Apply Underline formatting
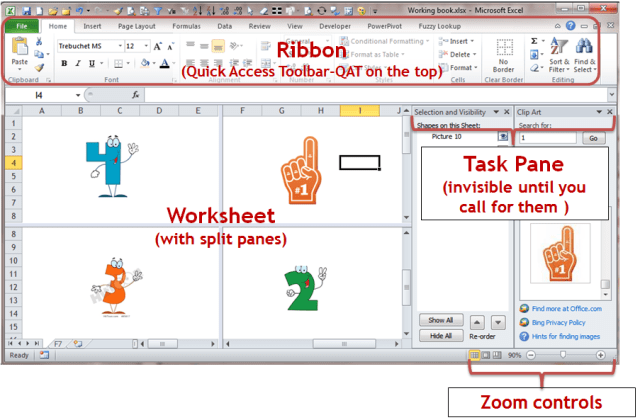Screen dimensions: 640x420 [92, 63]
